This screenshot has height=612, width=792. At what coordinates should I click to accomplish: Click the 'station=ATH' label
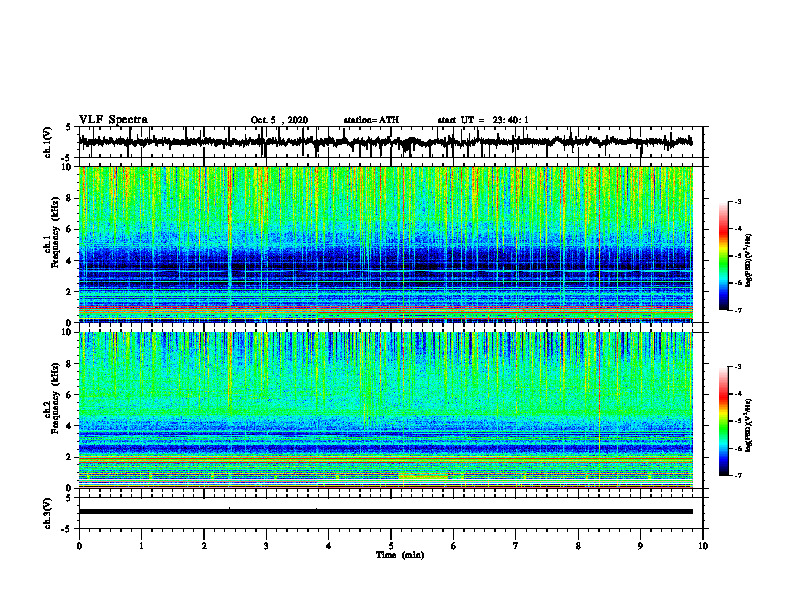[371, 120]
